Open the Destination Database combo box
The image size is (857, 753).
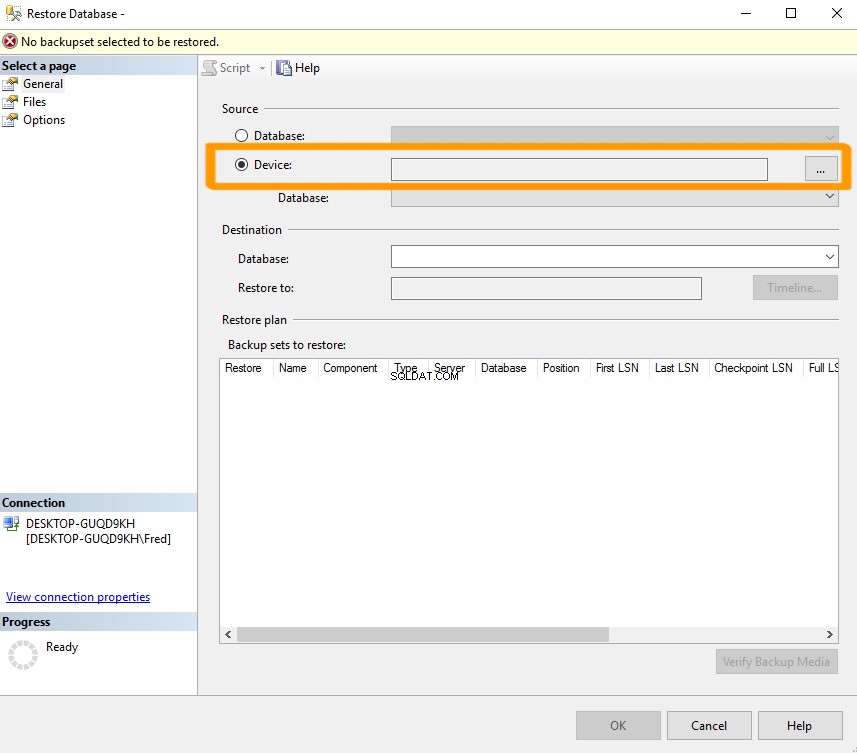point(614,256)
